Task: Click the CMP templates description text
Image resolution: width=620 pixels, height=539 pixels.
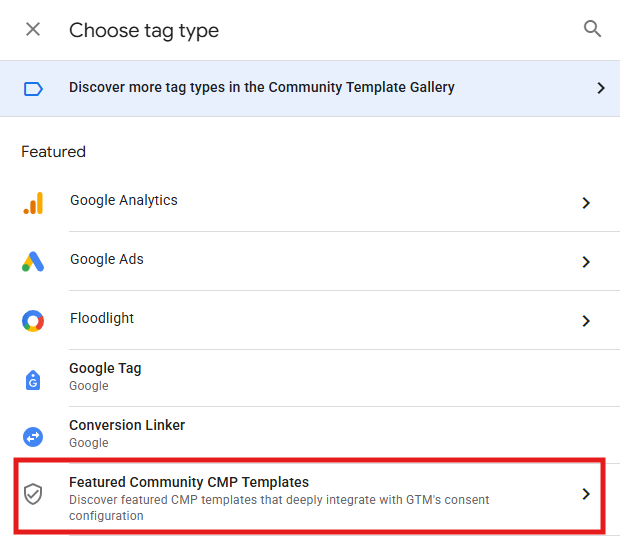Action: point(279,508)
